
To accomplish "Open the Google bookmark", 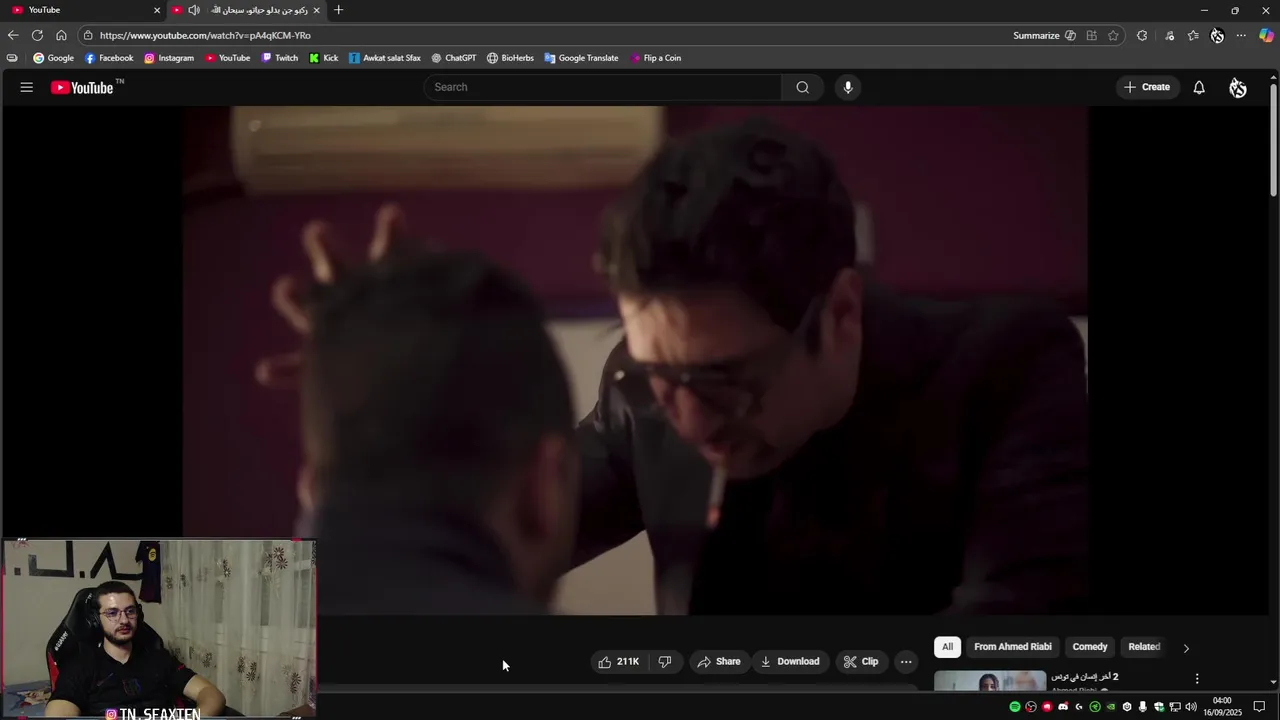I will (x=54, y=58).
